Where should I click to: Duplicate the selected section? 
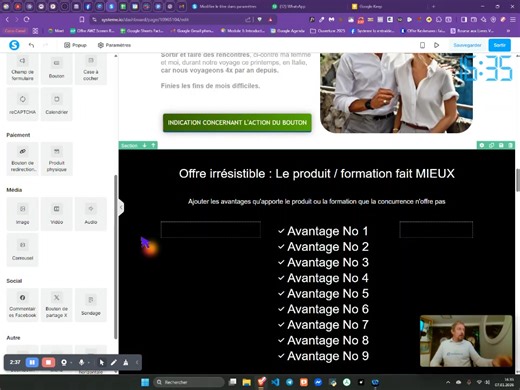click(491, 145)
